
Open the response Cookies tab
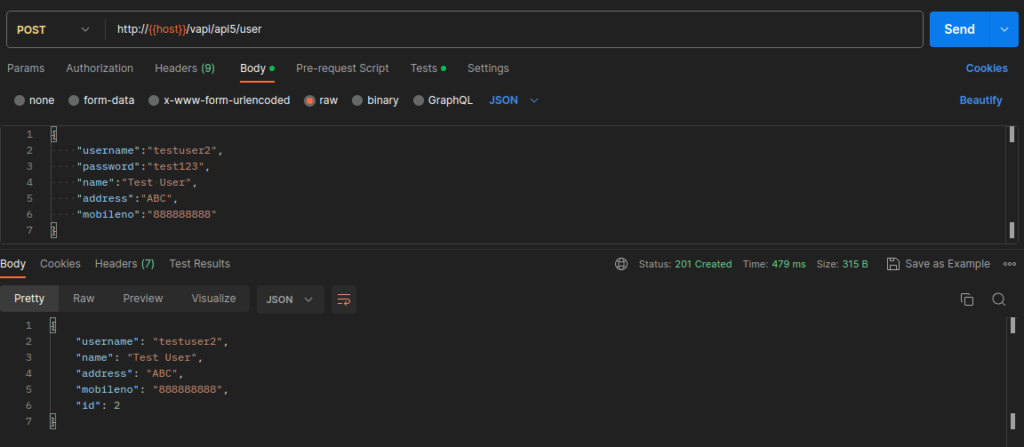60,264
